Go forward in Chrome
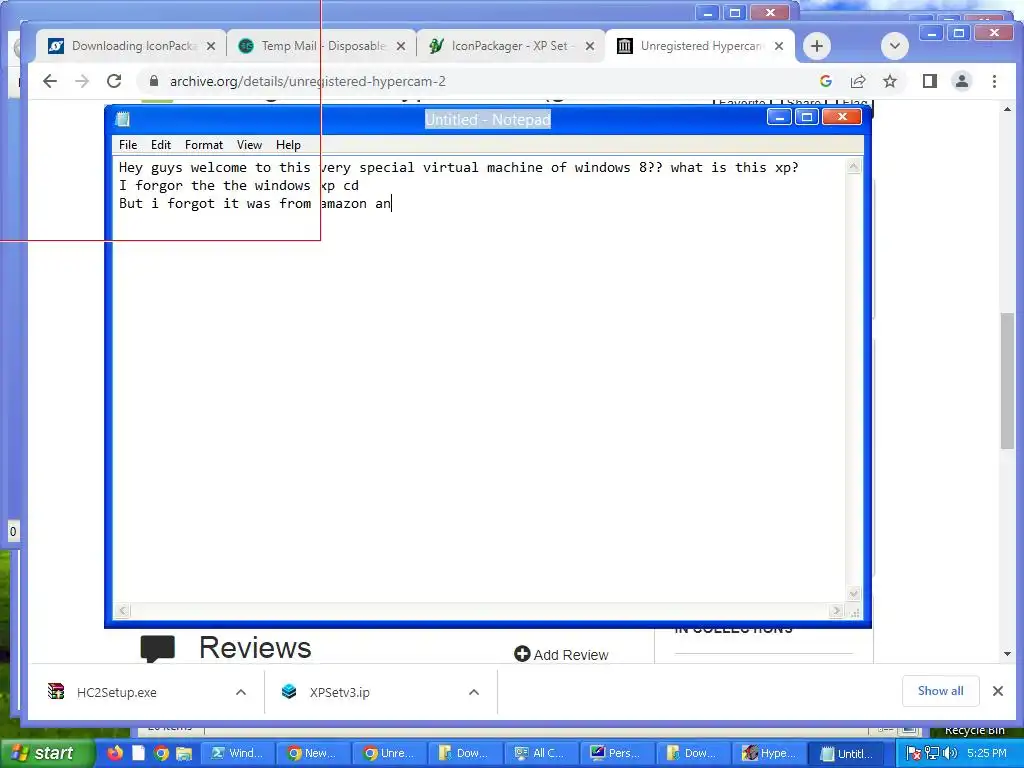This screenshot has height=768, width=1024. coord(82,81)
